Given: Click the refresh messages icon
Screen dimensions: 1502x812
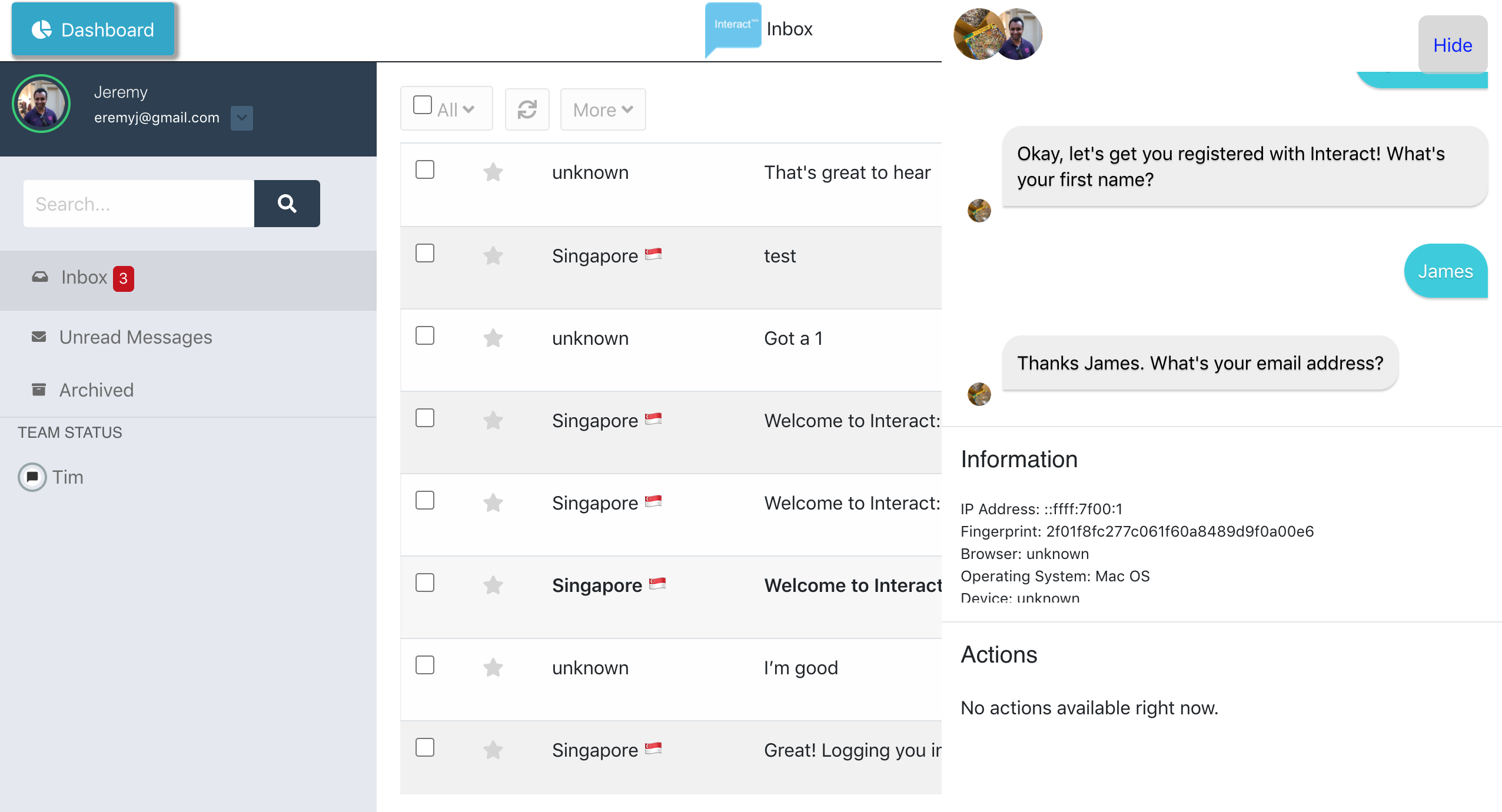Looking at the screenshot, I should coord(527,109).
